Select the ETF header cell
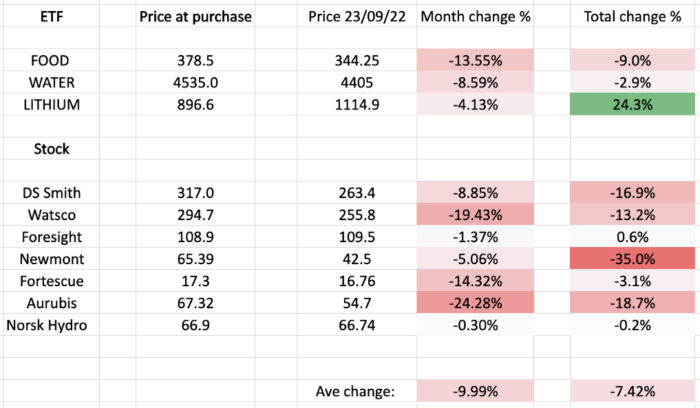Image resolution: width=700 pixels, height=408 pixels. point(49,17)
